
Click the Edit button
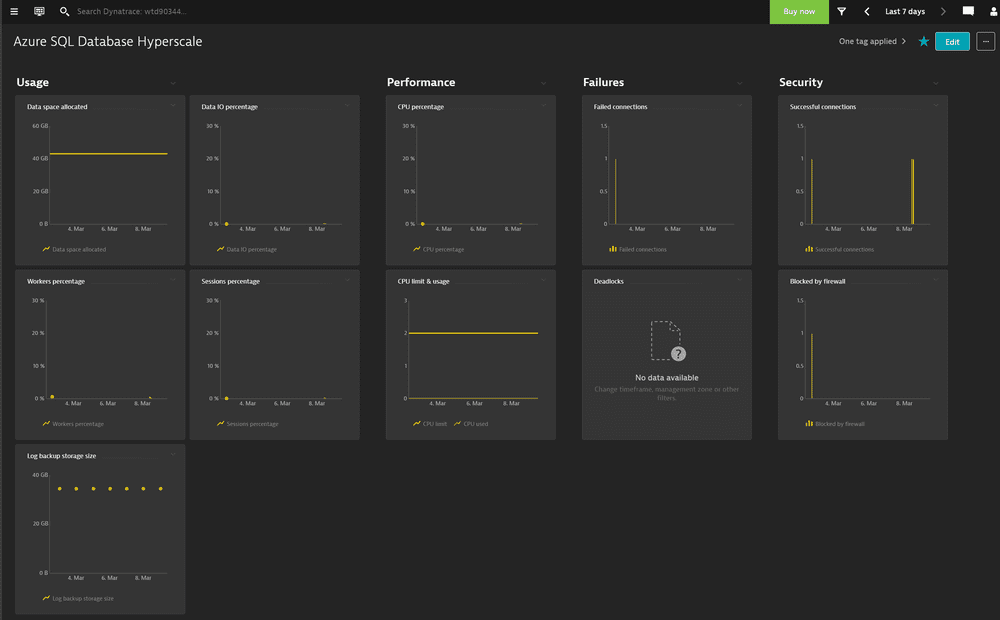pyautogui.click(x=952, y=42)
